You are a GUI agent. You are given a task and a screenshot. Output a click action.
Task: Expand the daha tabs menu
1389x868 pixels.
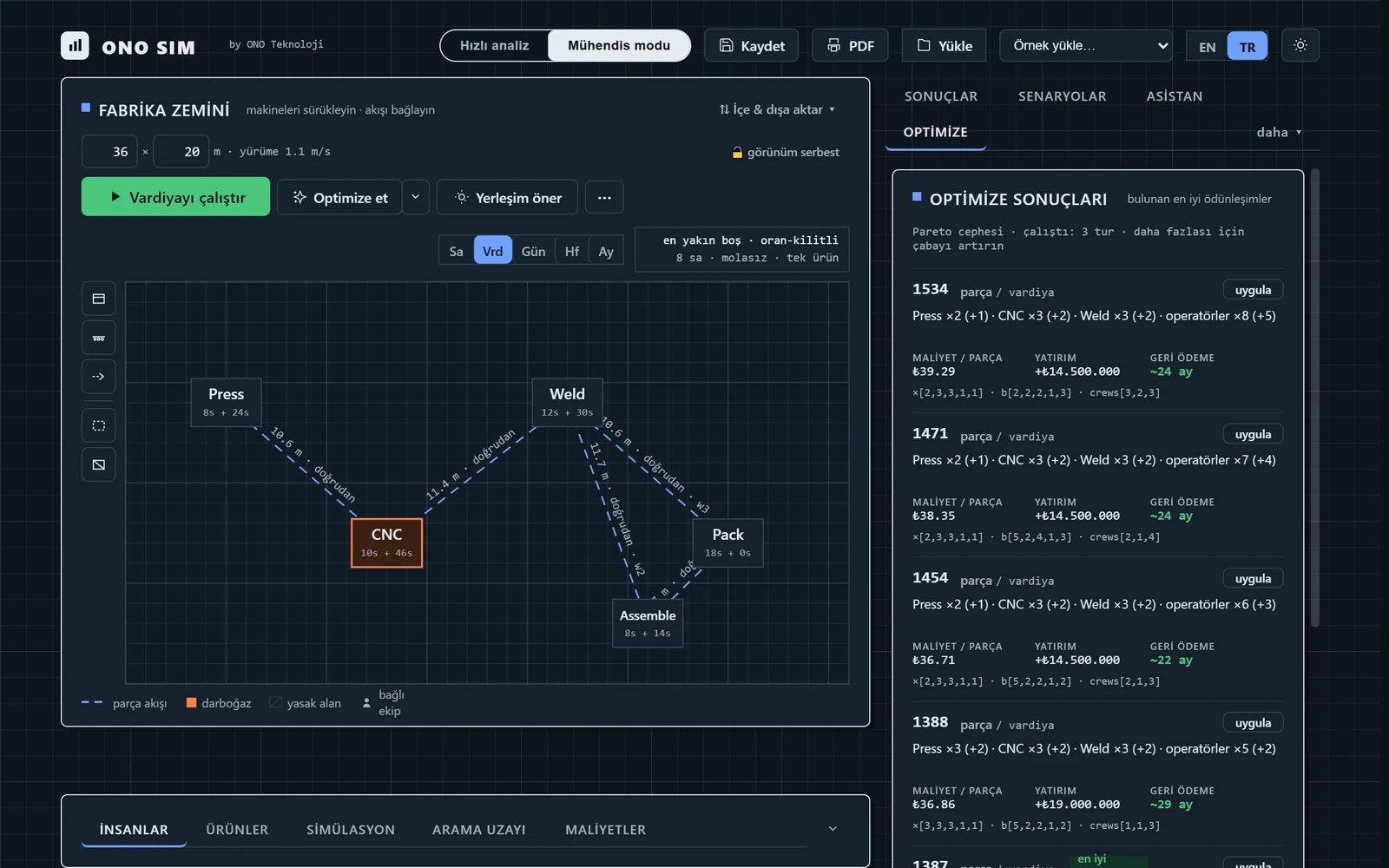(x=1279, y=132)
